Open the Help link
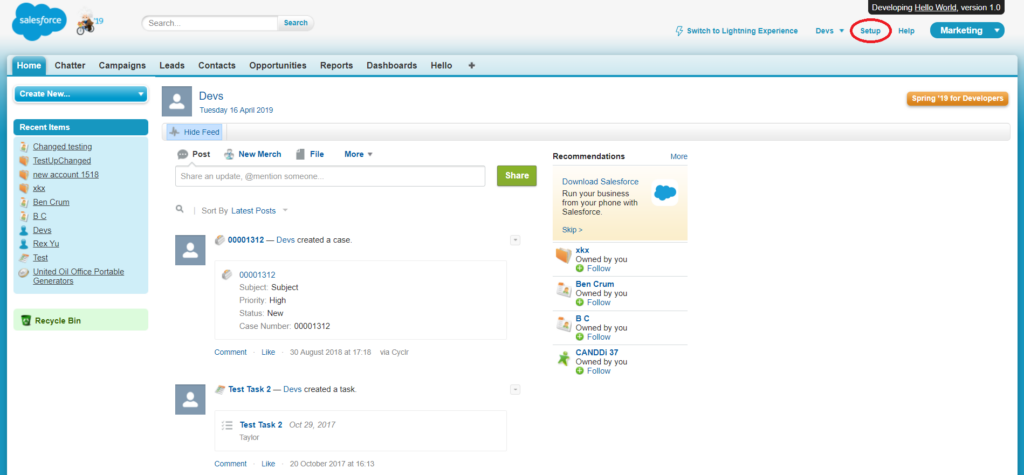Image resolution: width=1024 pixels, height=475 pixels. (906, 31)
